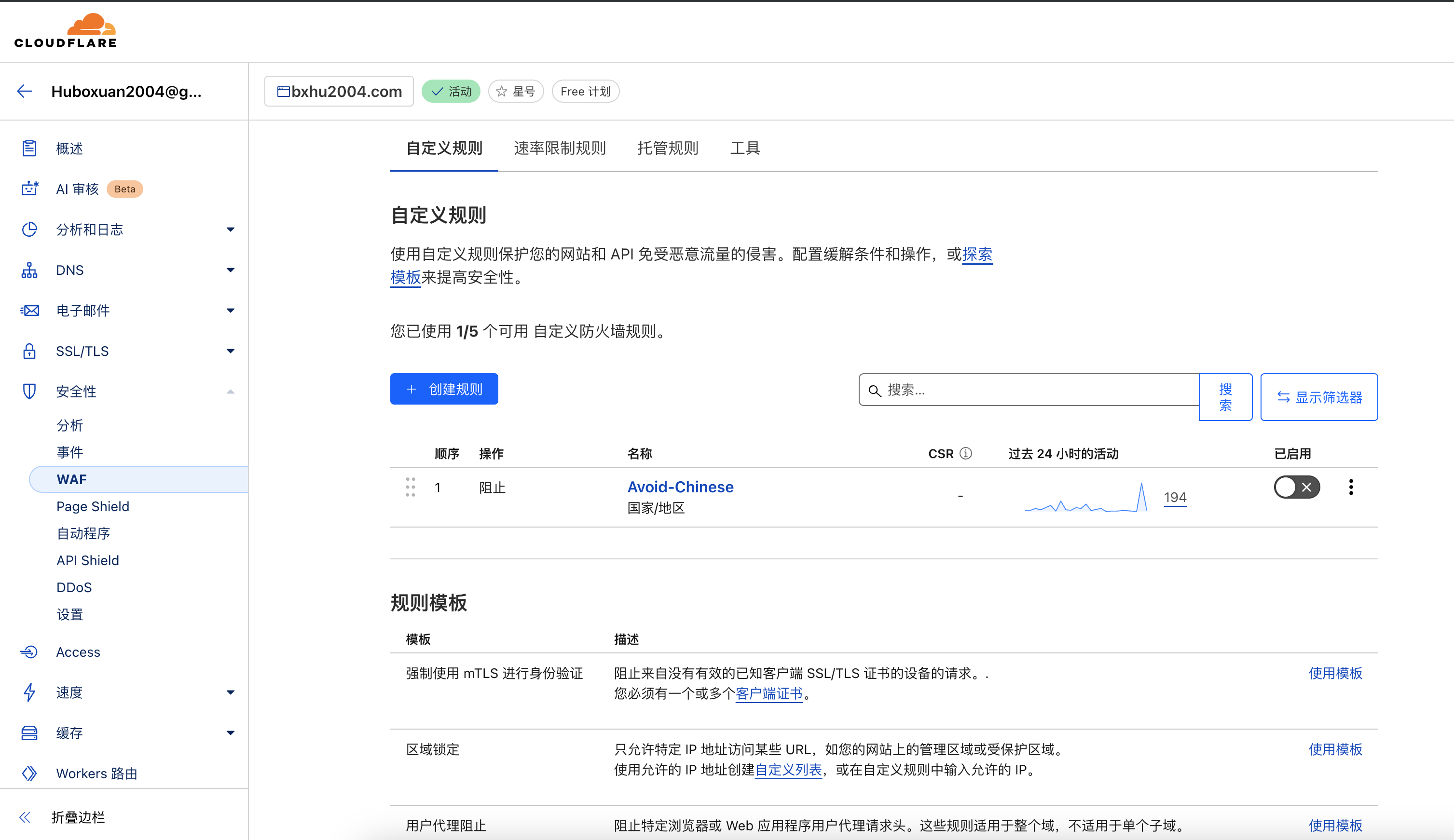Click the back arrow next to account name
The width and height of the screenshot is (1454, 840).
[x=24, y=91]
